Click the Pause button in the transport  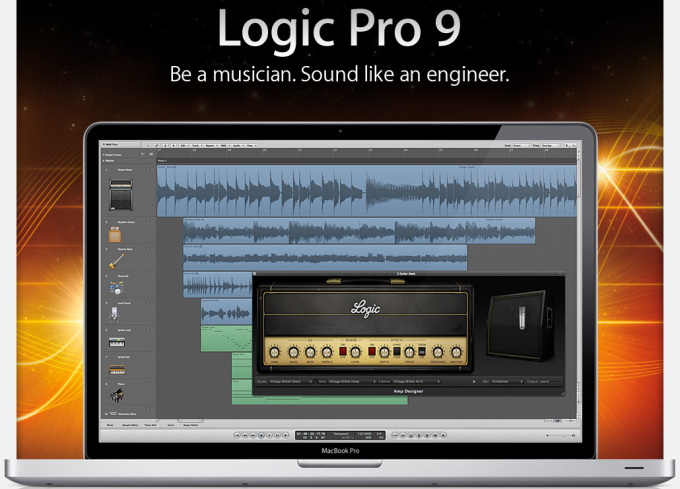pos(278,435)
